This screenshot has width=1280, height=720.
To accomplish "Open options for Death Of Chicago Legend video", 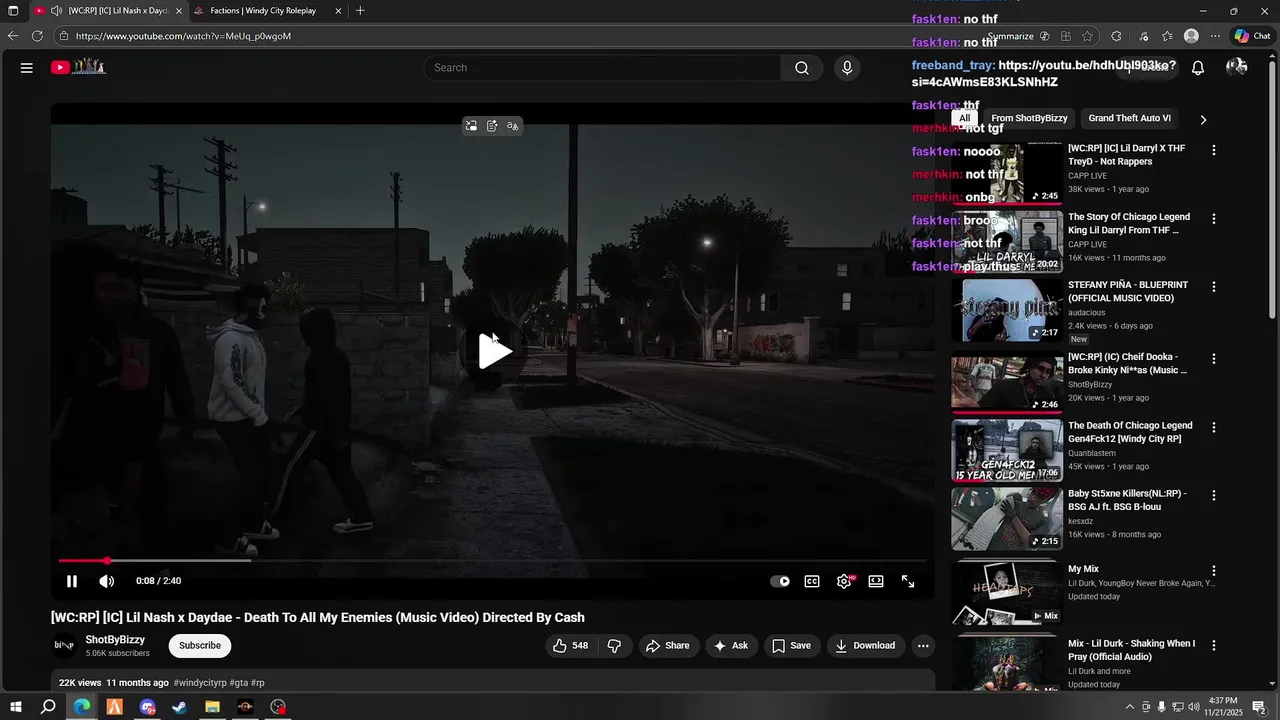I will 1214,427.
